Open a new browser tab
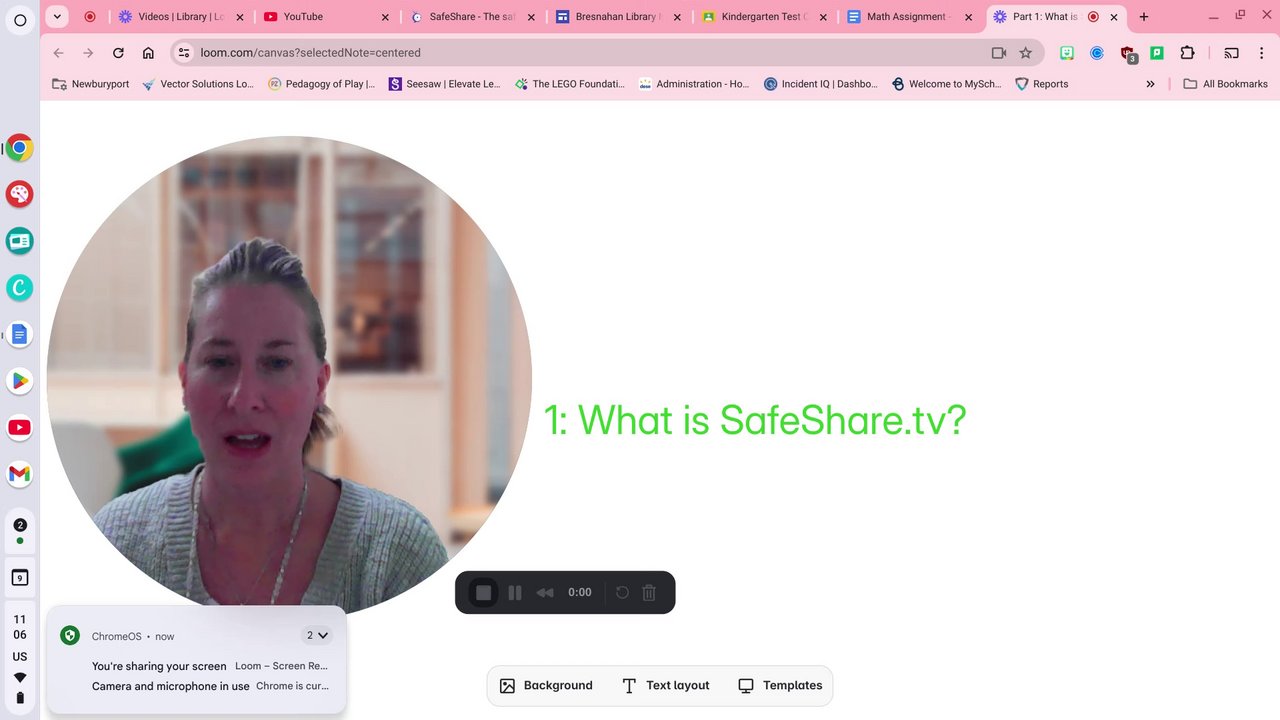This screenshot has height=720, width=1280. [x=1144, y=17]
